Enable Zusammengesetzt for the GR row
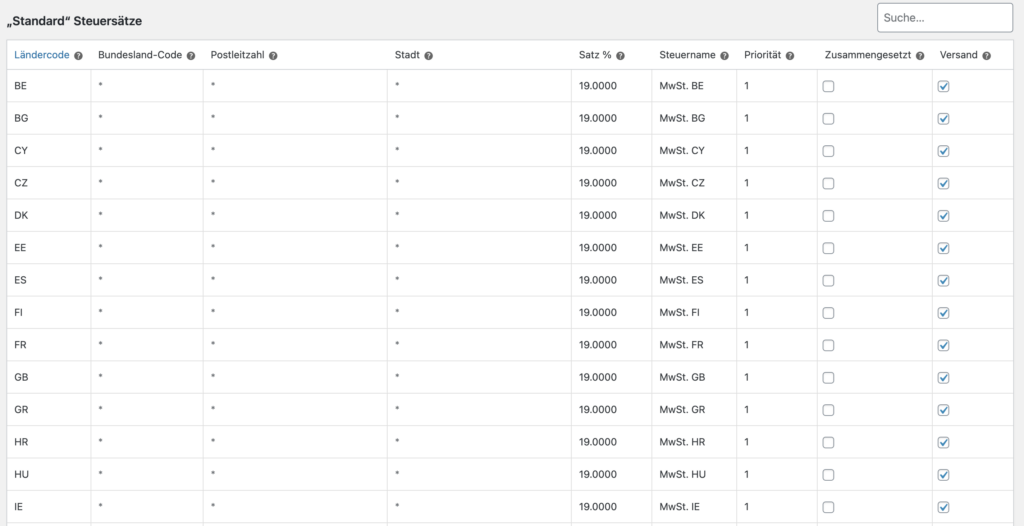Image resolution: width=1024 pixels, height=526 pixels. tap(828, 410)
